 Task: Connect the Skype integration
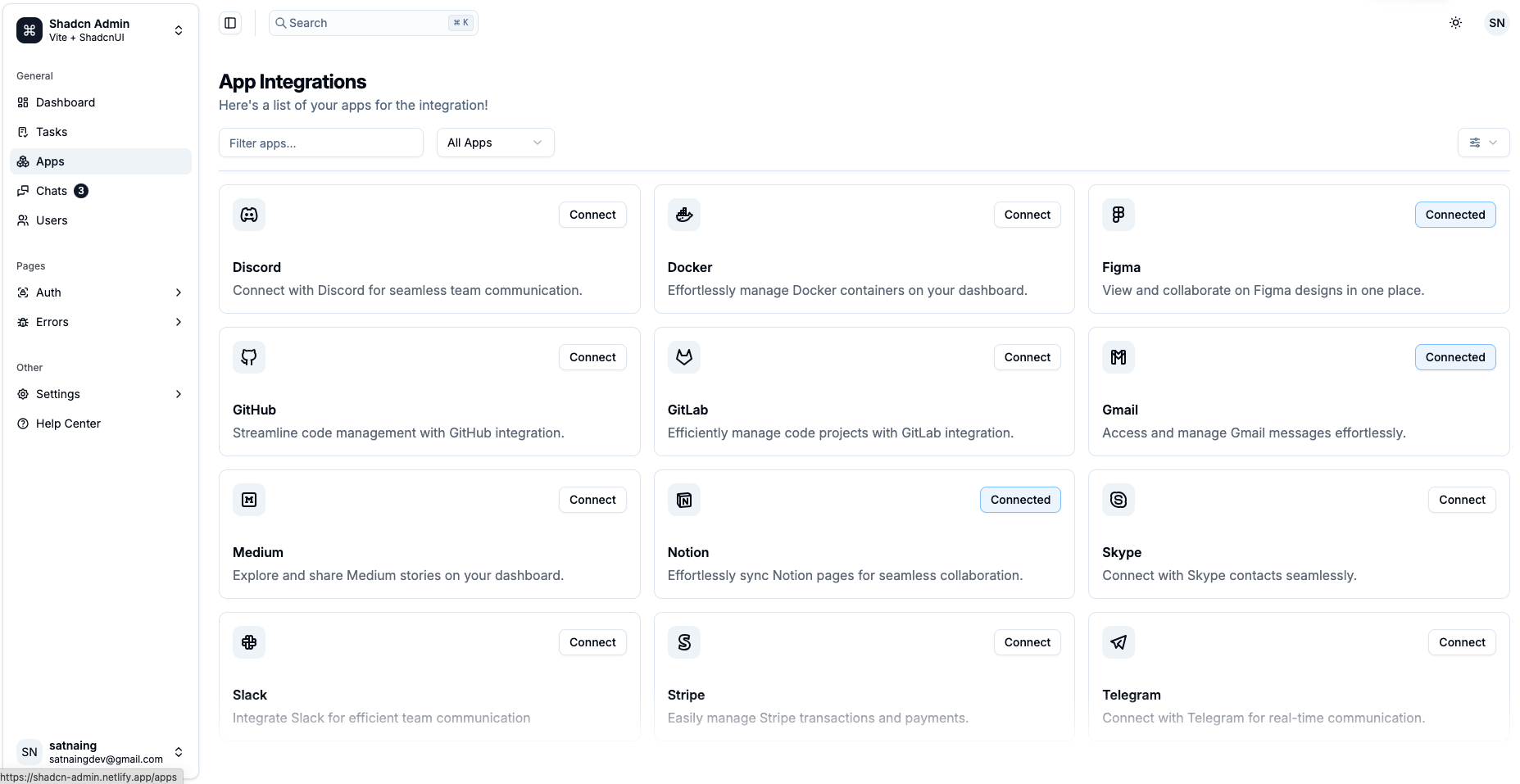(1461, 500)
